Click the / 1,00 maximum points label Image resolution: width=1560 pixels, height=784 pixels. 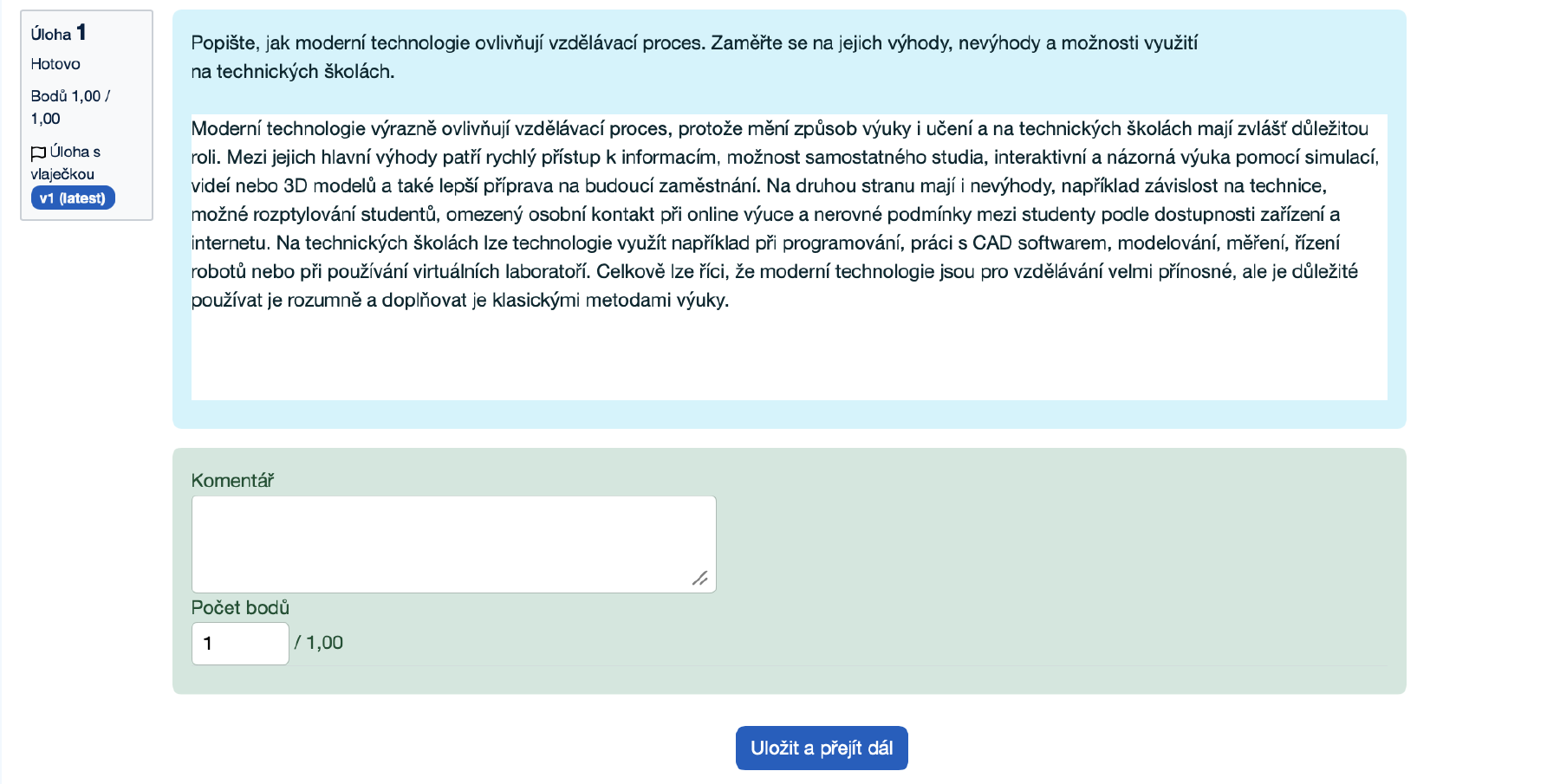pyautogui.click(x=319, y=643)
